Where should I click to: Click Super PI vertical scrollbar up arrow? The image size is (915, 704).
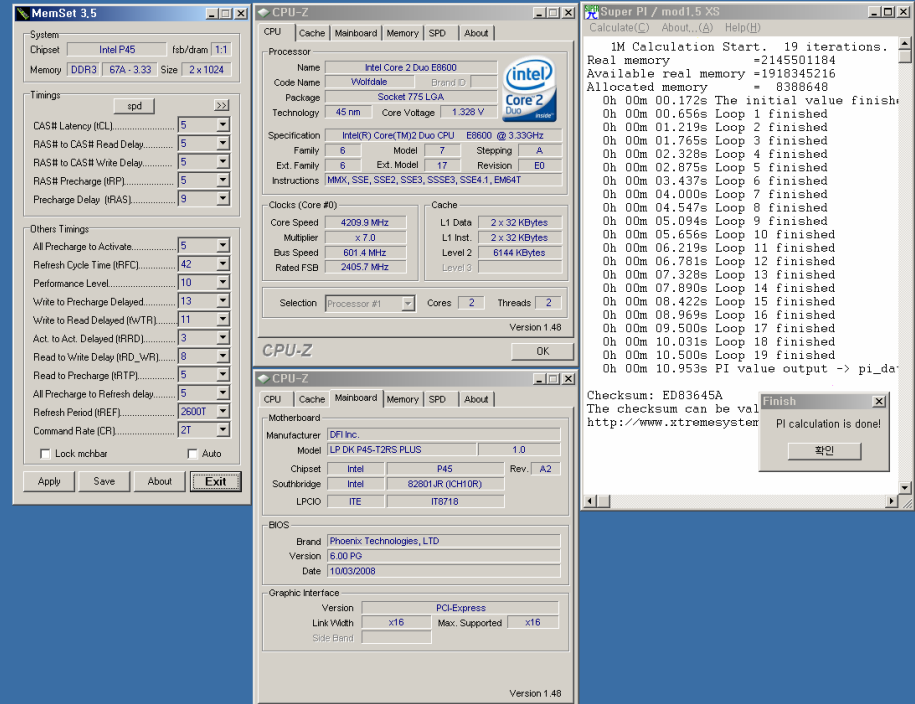[904, 43]
